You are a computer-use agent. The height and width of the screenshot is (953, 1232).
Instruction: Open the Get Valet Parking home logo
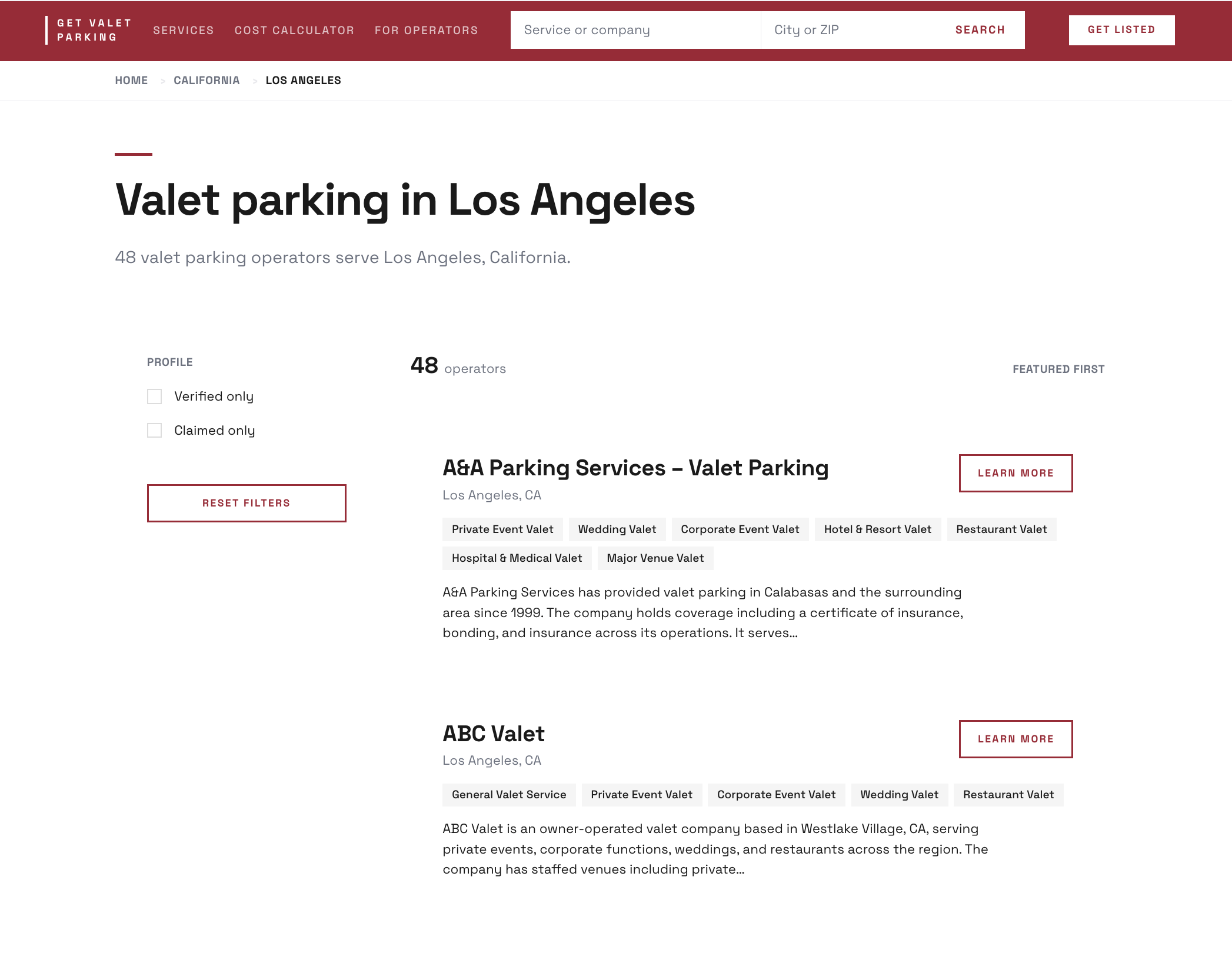coord(89,30)
